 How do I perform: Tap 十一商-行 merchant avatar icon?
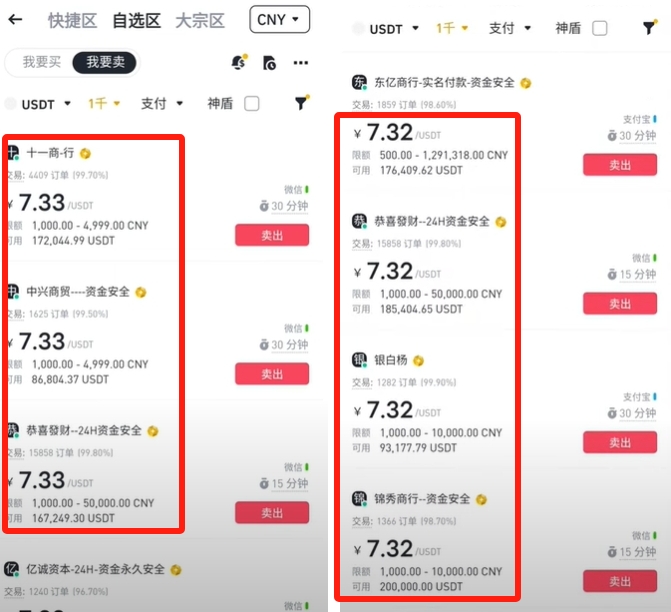pos(13,152)
